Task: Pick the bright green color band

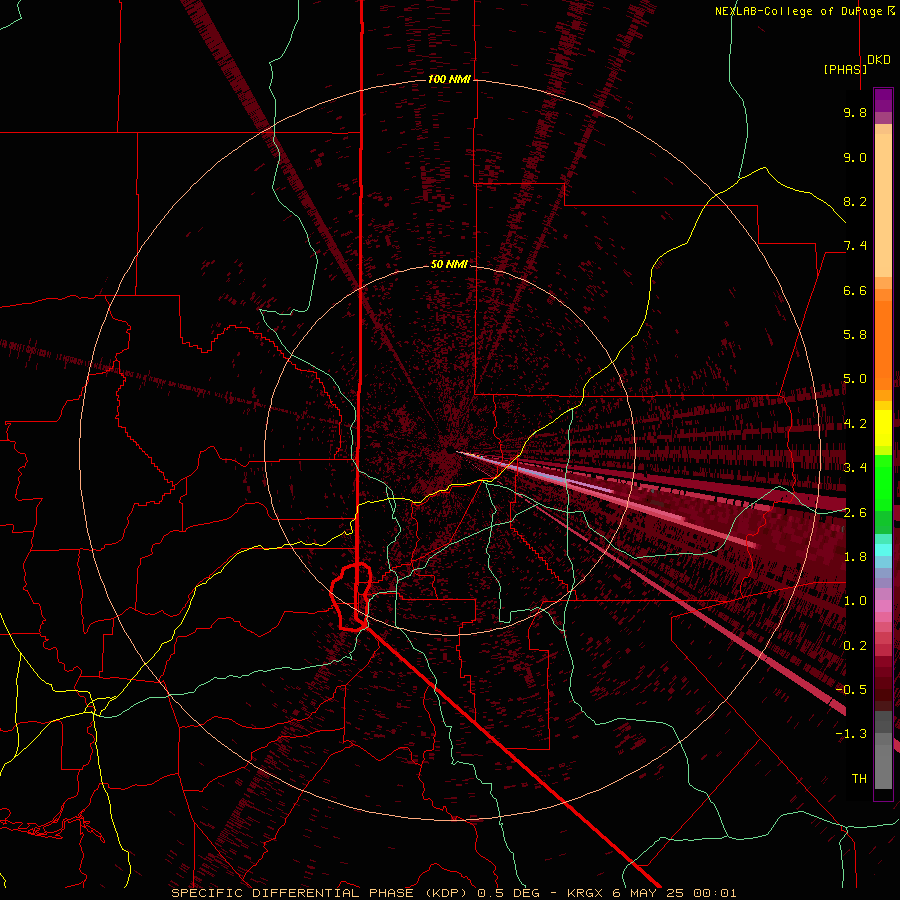Action: 883,482
